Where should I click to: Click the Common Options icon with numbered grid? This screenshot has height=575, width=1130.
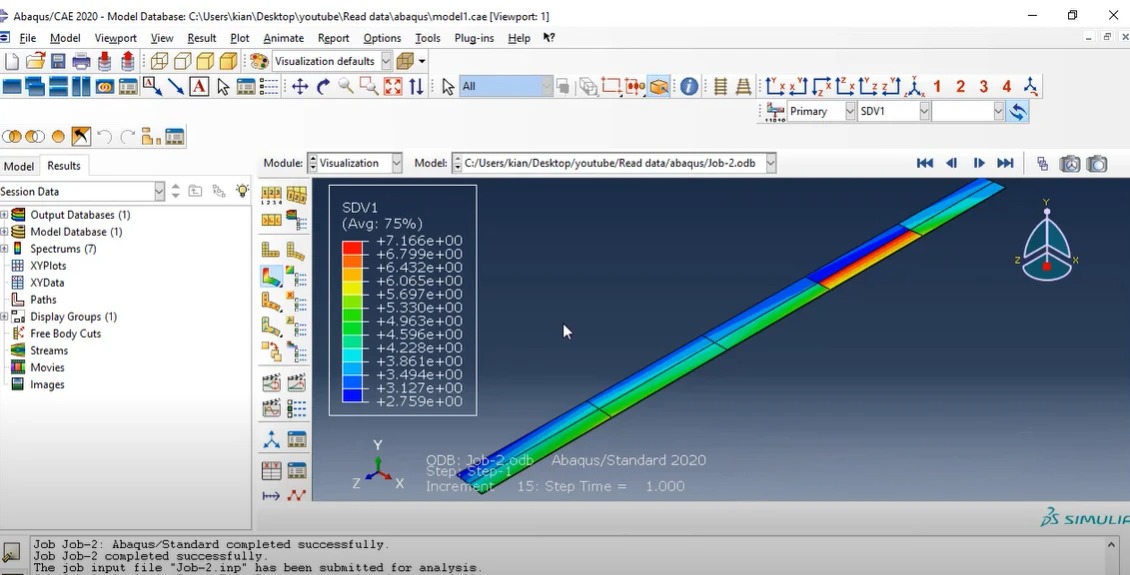coord(272,195)
